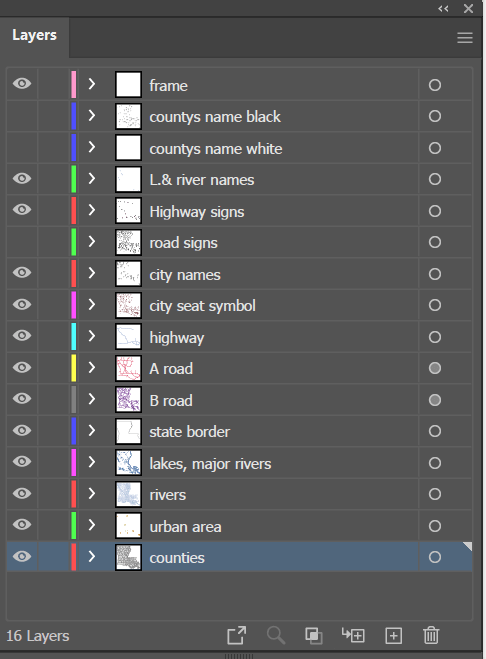Select the state border layer
The width and height of the screenshot is (486, 659).
239,432
